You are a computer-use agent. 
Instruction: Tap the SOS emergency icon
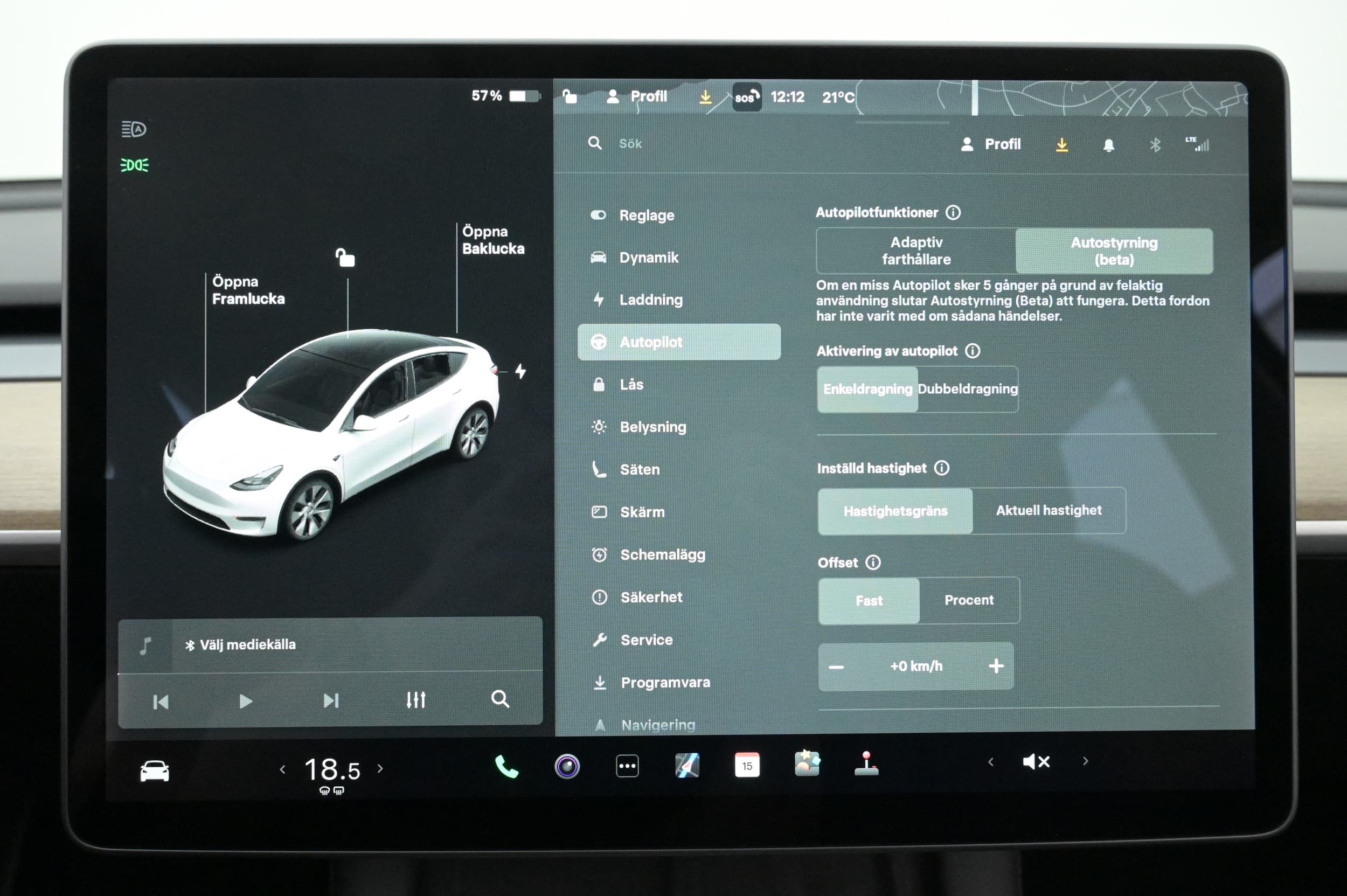click(x=746, y=97)
